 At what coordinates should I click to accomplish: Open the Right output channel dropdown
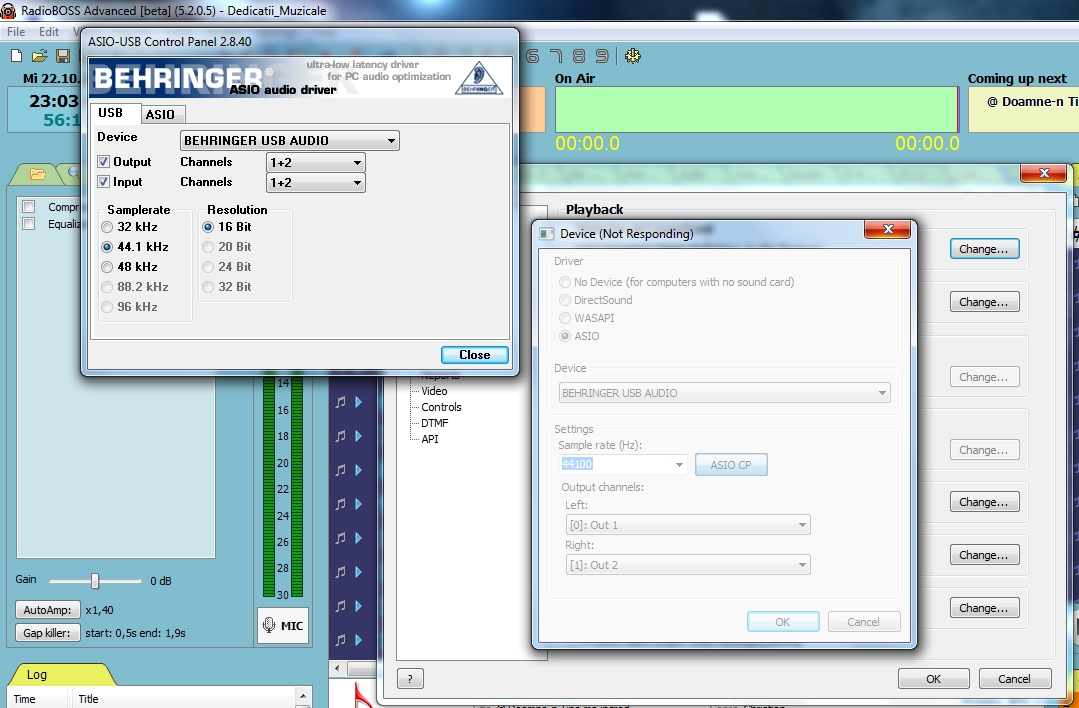[x=688, y=565]
